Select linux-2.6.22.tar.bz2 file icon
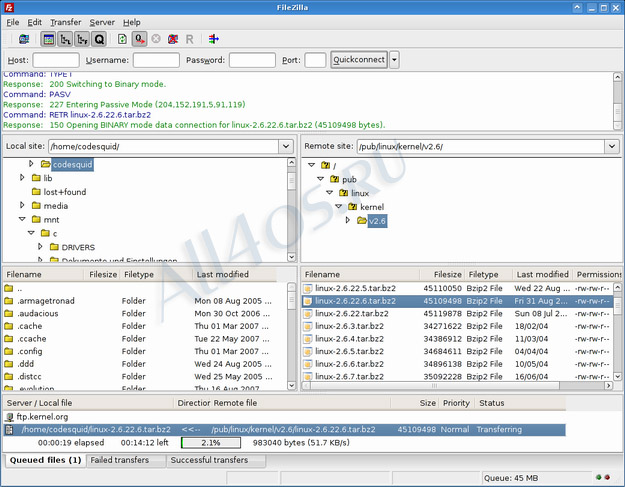The height and width of the screenshot is (487, 625). click(307, 314)
